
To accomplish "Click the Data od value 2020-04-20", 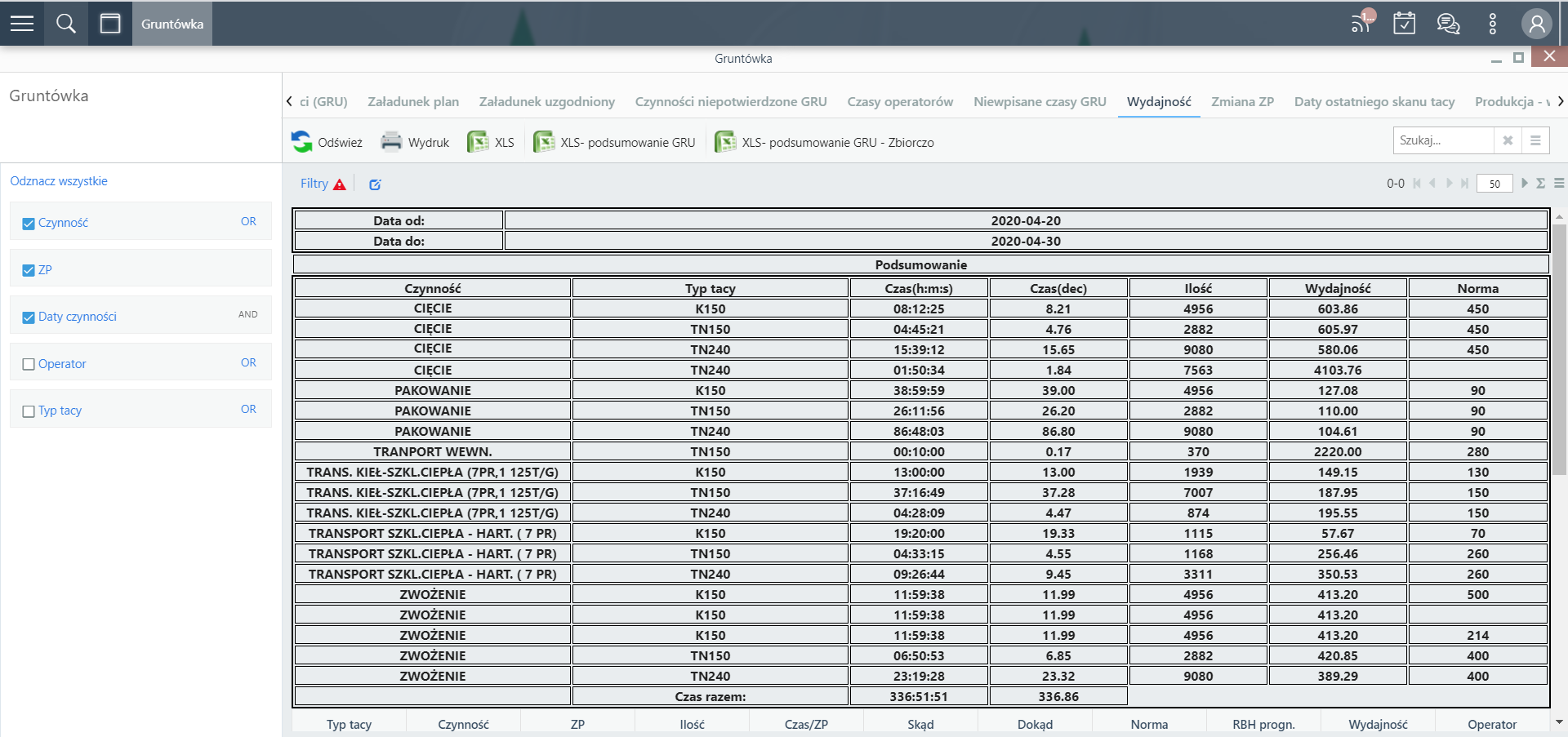I will [x=1026, y=220].
